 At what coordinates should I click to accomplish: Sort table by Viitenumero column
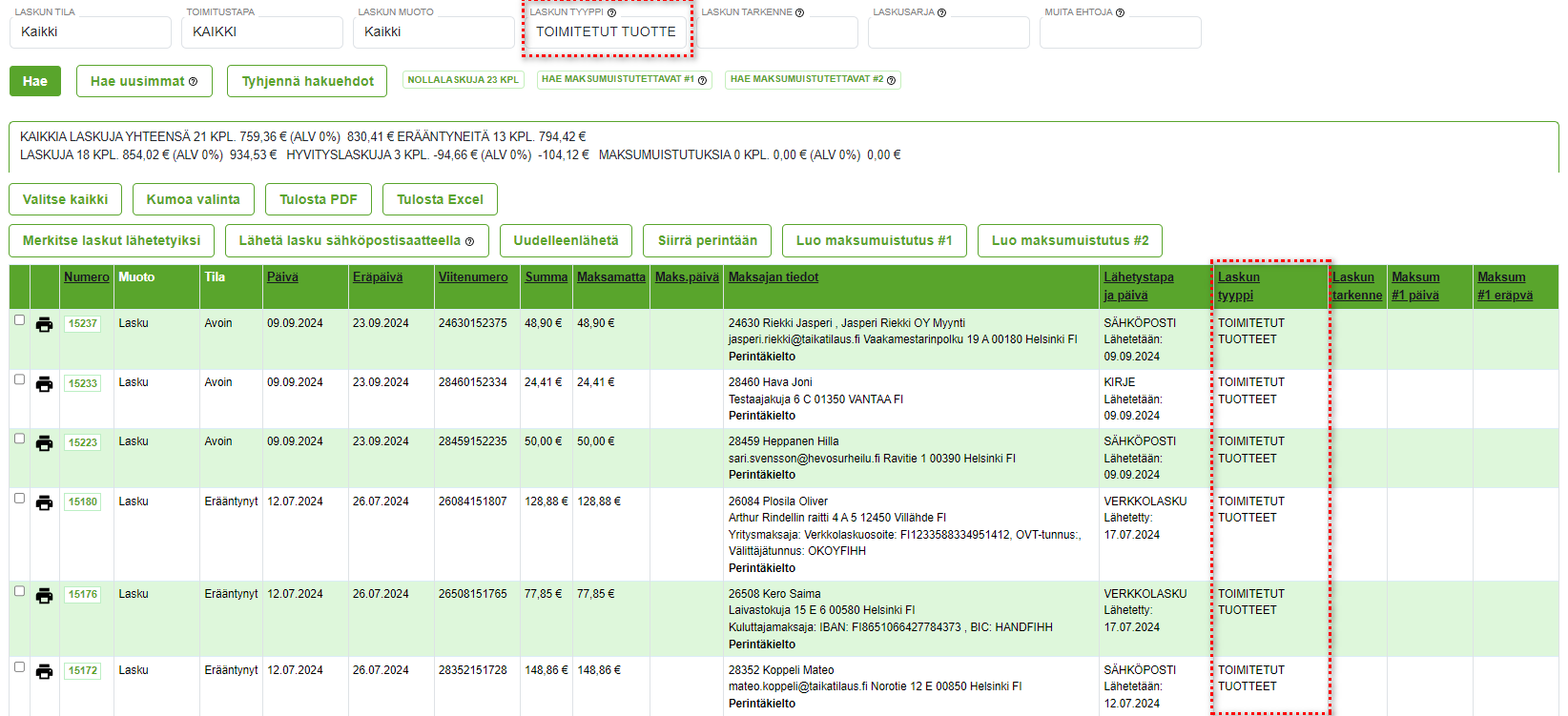click(x=473, y=277)
